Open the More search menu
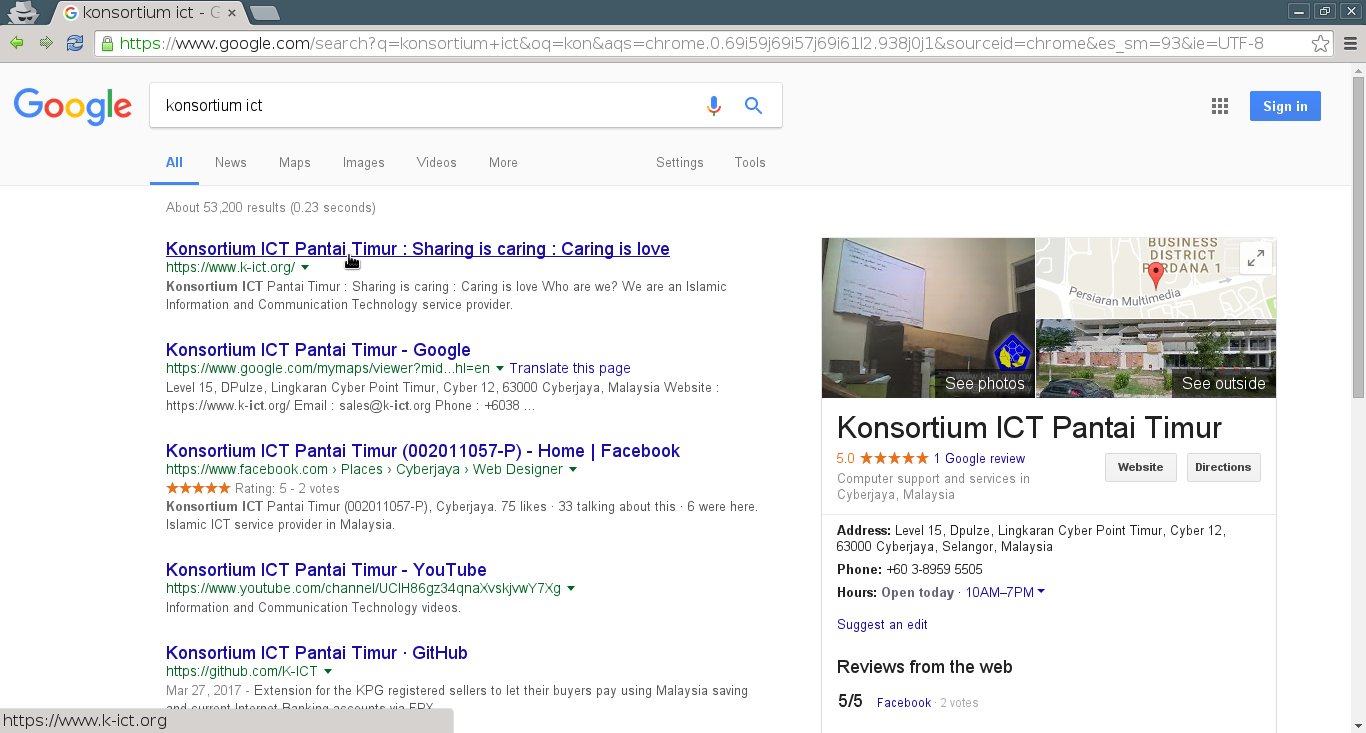1366x733 pixels. 503,162
